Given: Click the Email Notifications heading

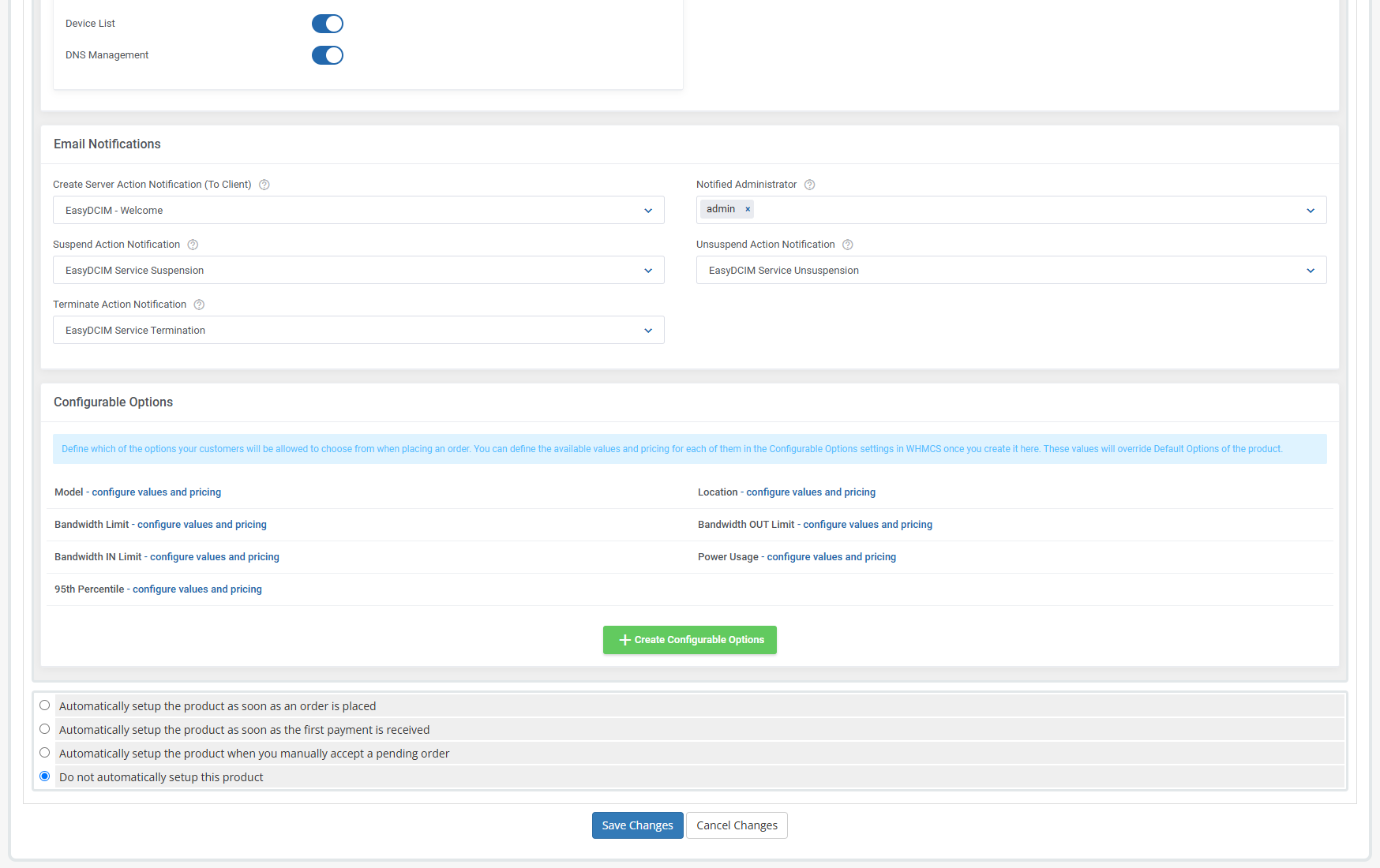Looking at the screenshot, I should click(x=107, y=144).
